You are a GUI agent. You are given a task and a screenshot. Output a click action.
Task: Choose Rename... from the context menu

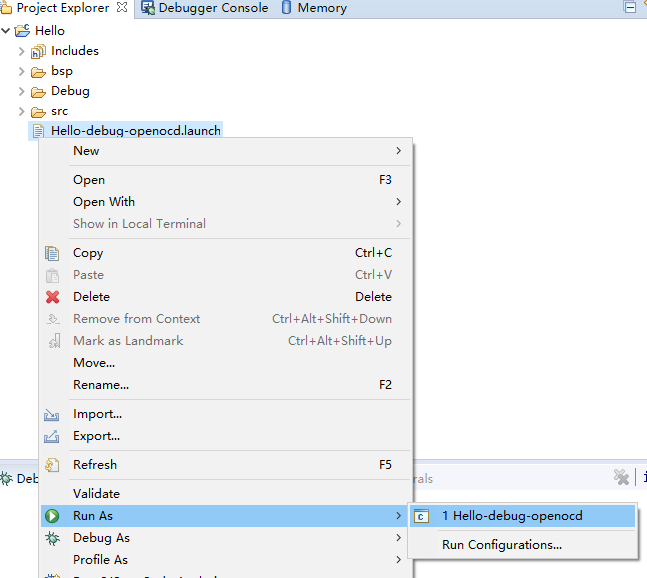point(100,385)
